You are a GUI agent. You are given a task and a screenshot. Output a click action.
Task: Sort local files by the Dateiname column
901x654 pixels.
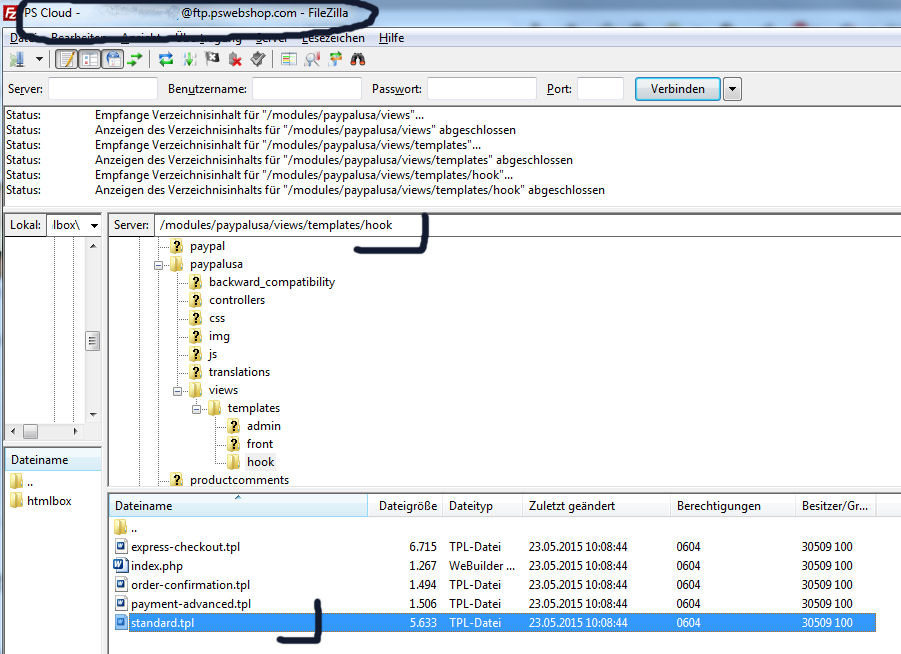click(x=53, y=460)
